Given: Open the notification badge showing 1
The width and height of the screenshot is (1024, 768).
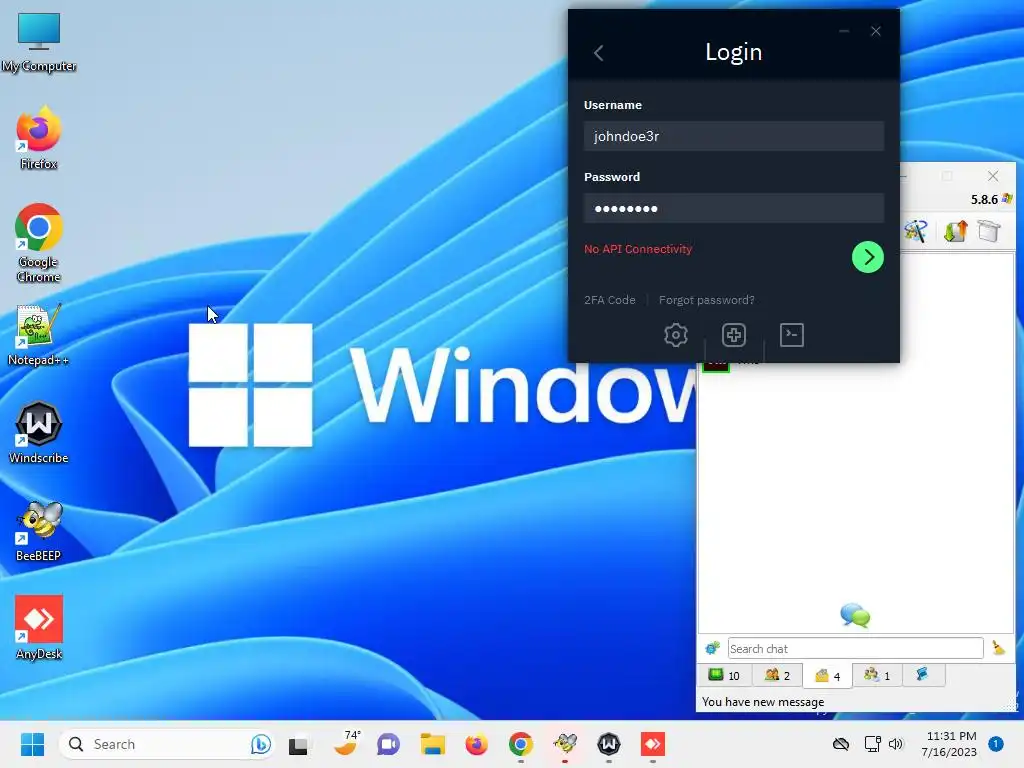Looking at the screenshot, I should point(996,743).
